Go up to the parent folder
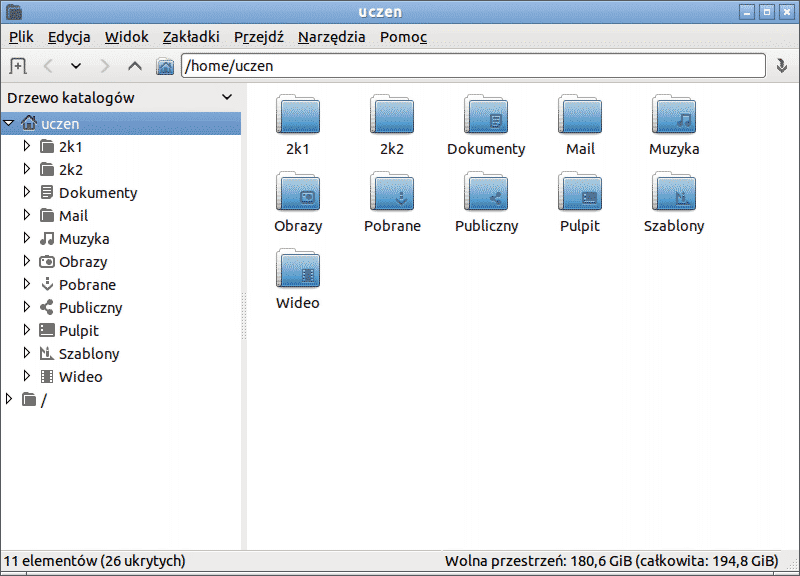 135,66
